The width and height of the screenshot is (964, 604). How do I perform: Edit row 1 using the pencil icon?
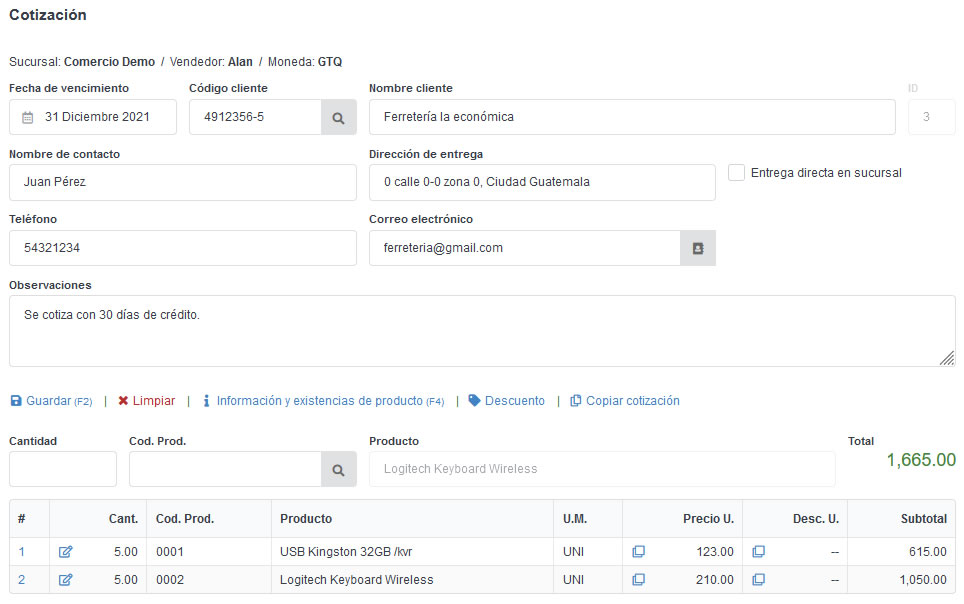pos(66,552)
